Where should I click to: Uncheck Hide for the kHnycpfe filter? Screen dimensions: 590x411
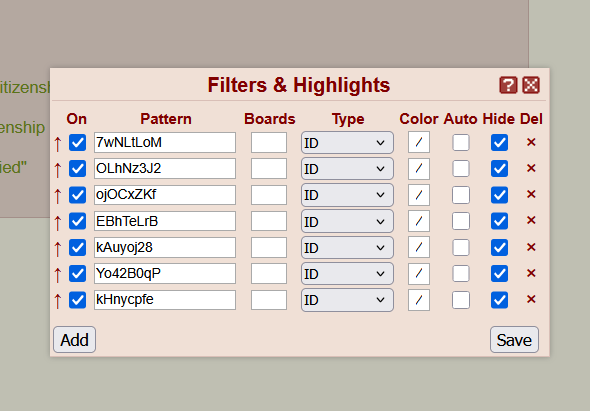pyautogui.click(x=499, y=300)
